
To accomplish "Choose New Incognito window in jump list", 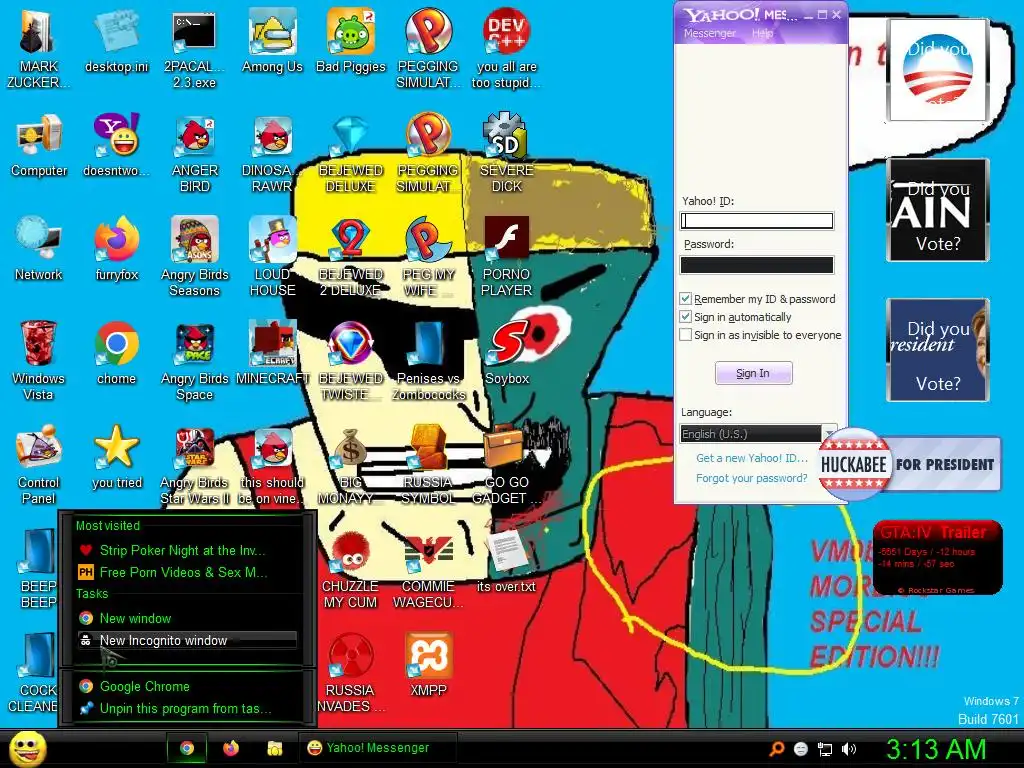I will click(x=187, y=641).
